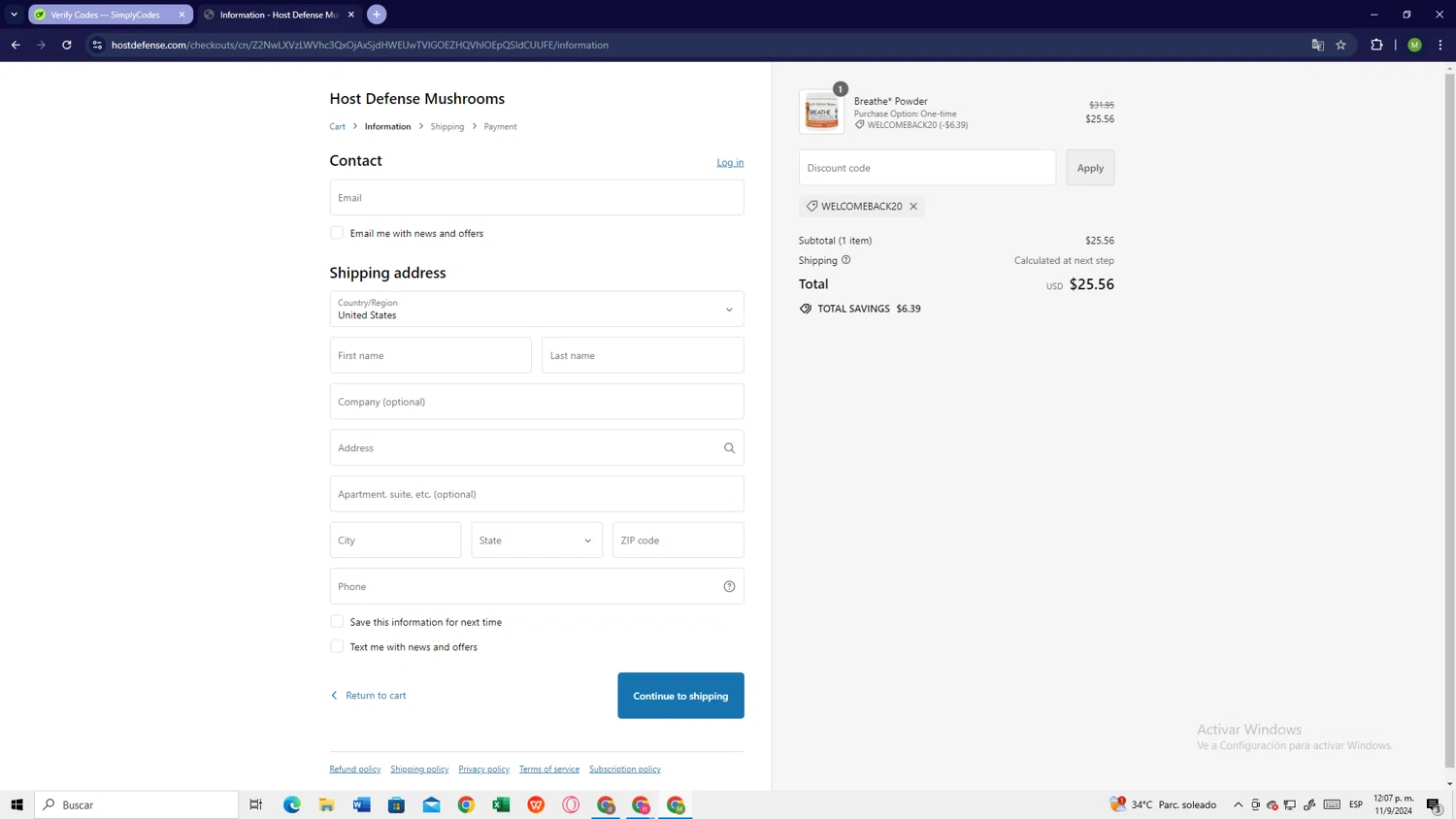Viewport: 1456px width, 819px height.
Task: Click the Shipping breadcrumb step
Action: coord(447,127)
